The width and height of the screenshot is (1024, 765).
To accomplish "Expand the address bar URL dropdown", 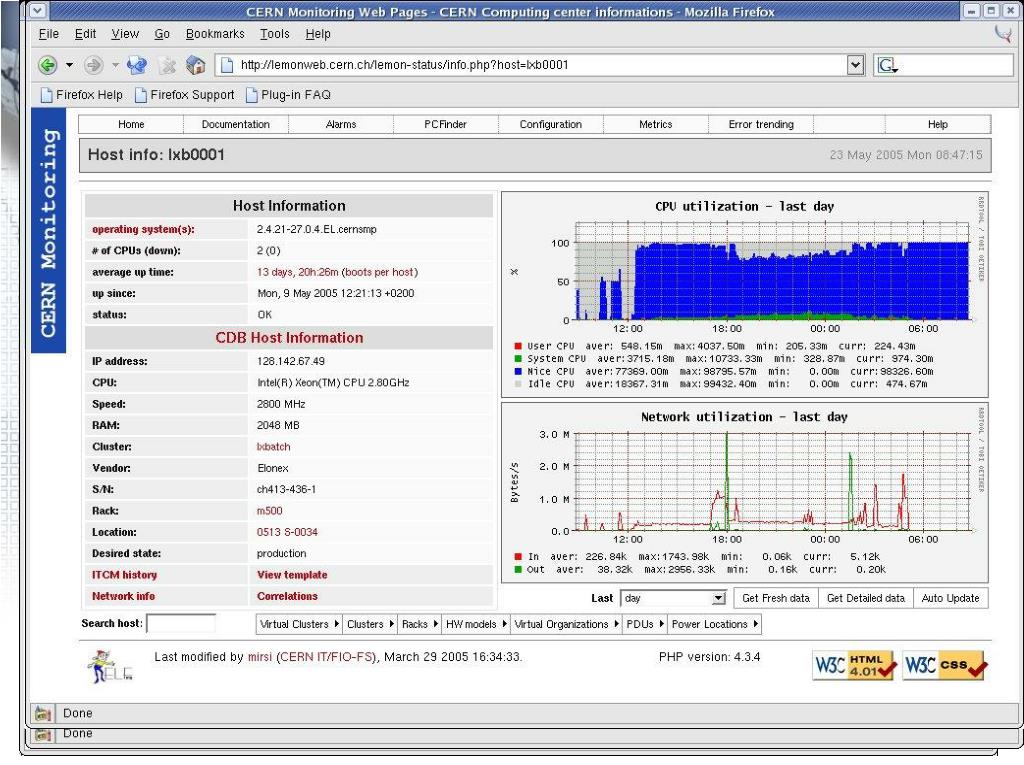I will pyautogui.click(x=856, y=65).
